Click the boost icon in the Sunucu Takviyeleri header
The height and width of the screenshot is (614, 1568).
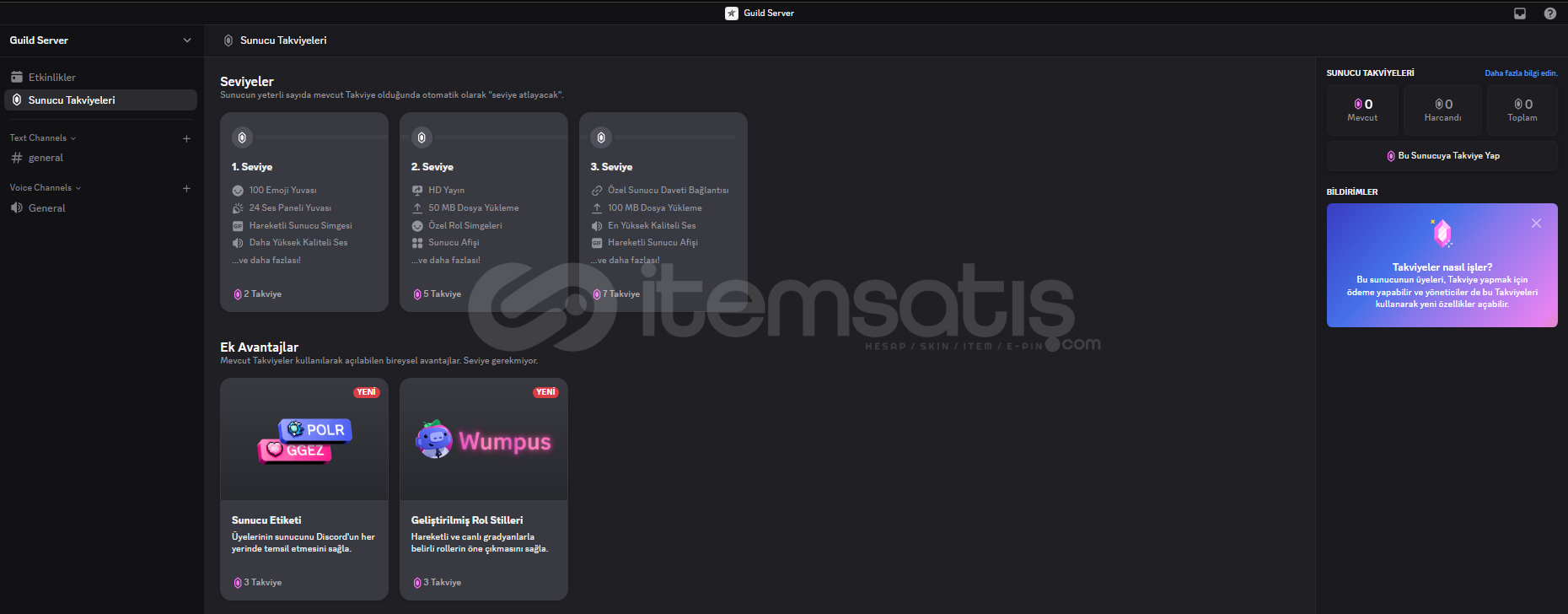228,40
